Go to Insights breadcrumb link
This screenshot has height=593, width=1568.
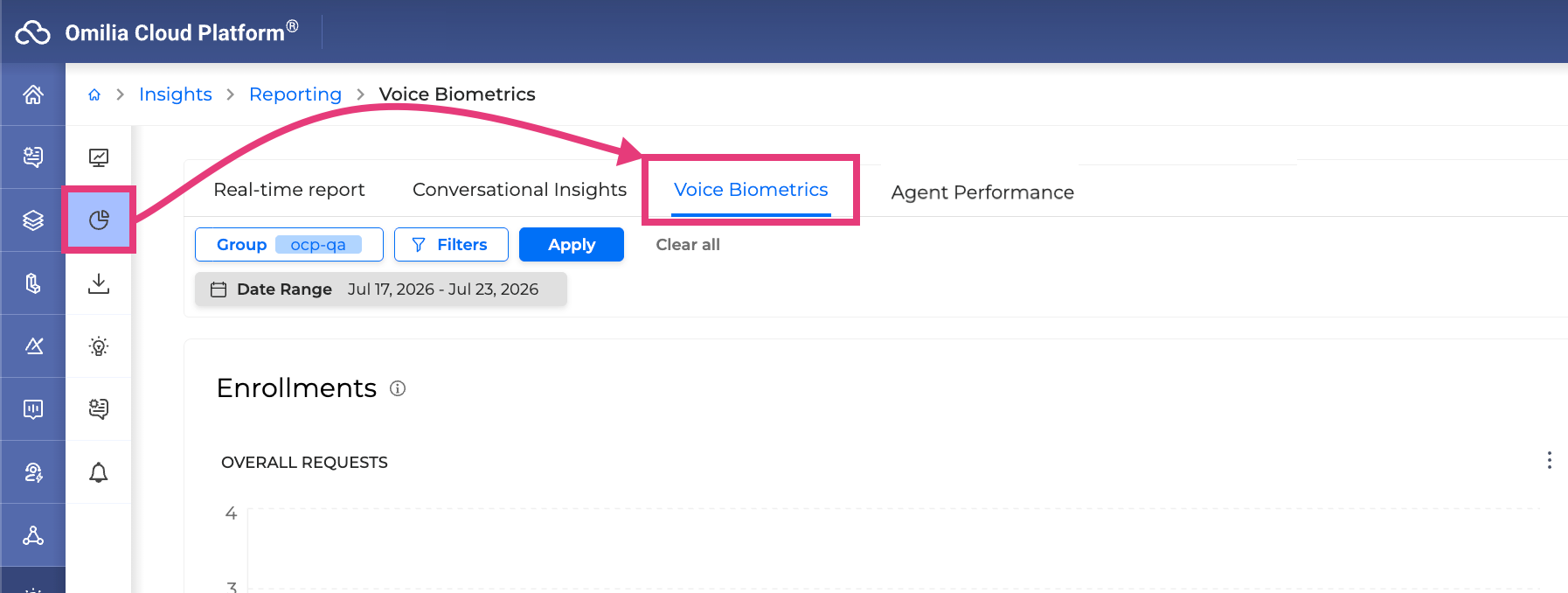coord(176,94)
